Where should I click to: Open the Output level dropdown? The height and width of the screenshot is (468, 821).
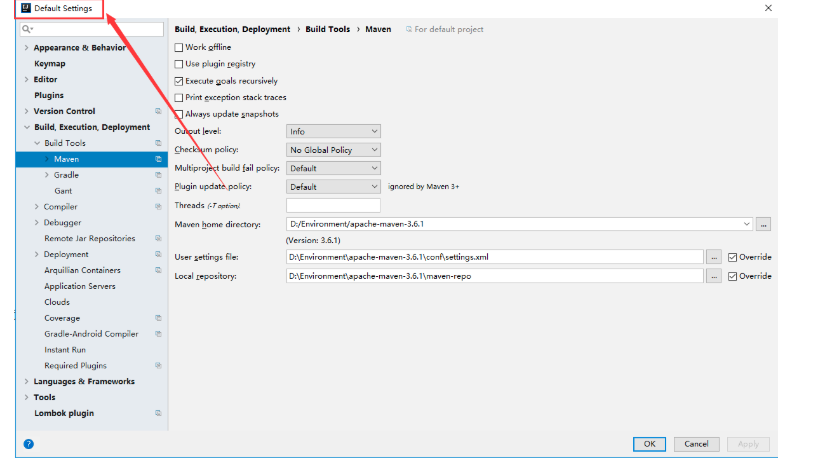tap(333, 131)
